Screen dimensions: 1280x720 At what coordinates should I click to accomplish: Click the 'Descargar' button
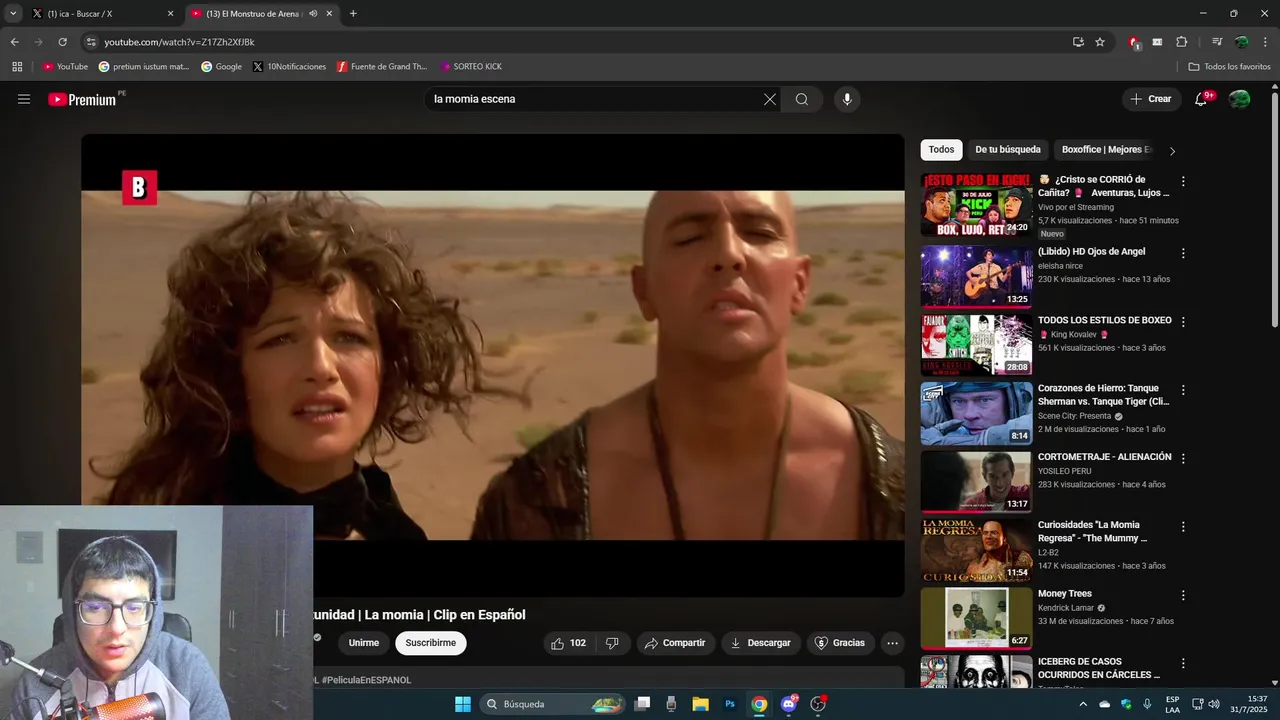pos(761,643)
